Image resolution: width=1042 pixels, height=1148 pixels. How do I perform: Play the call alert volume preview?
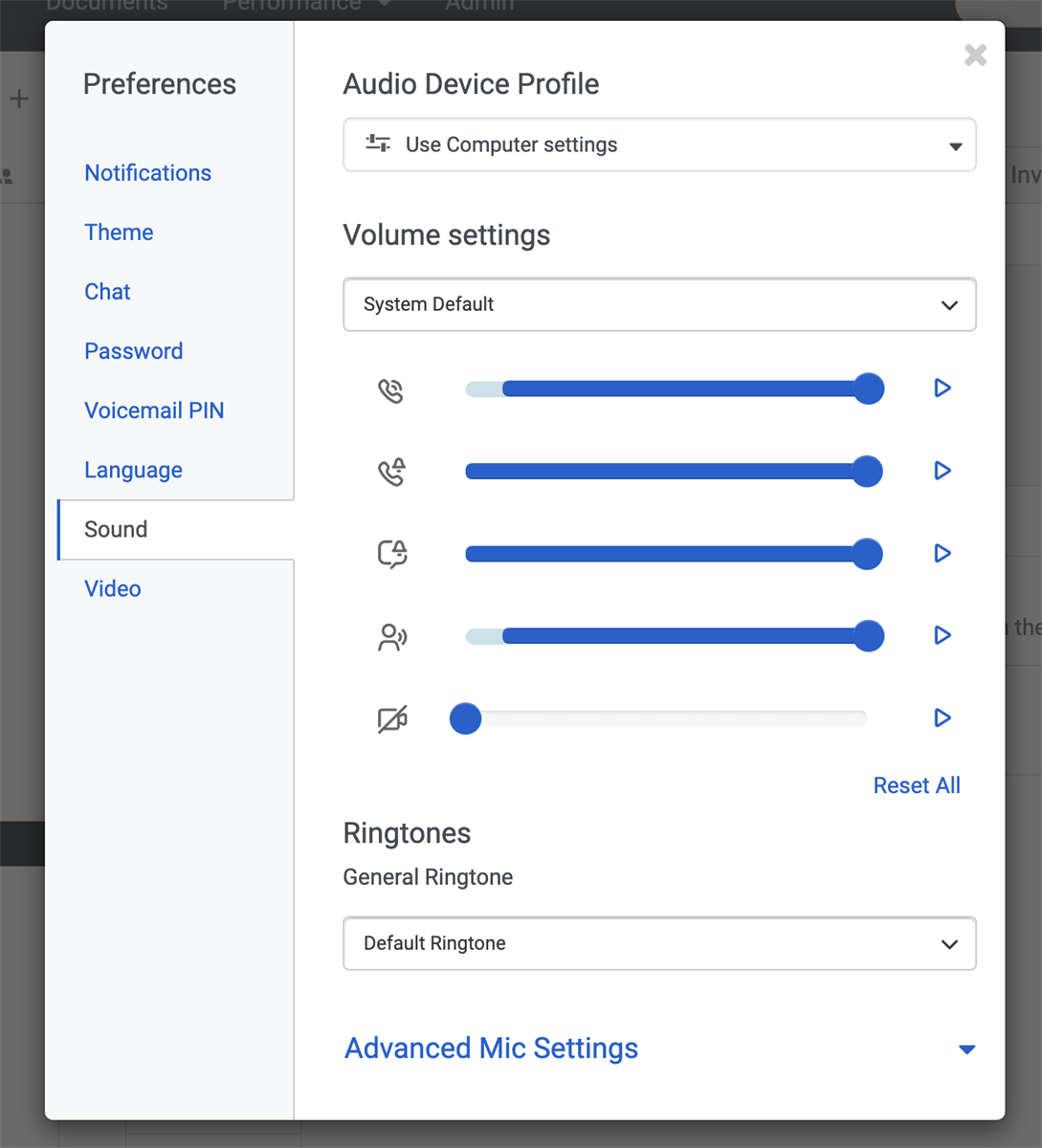pyautogui.click(x=942, y=471)
